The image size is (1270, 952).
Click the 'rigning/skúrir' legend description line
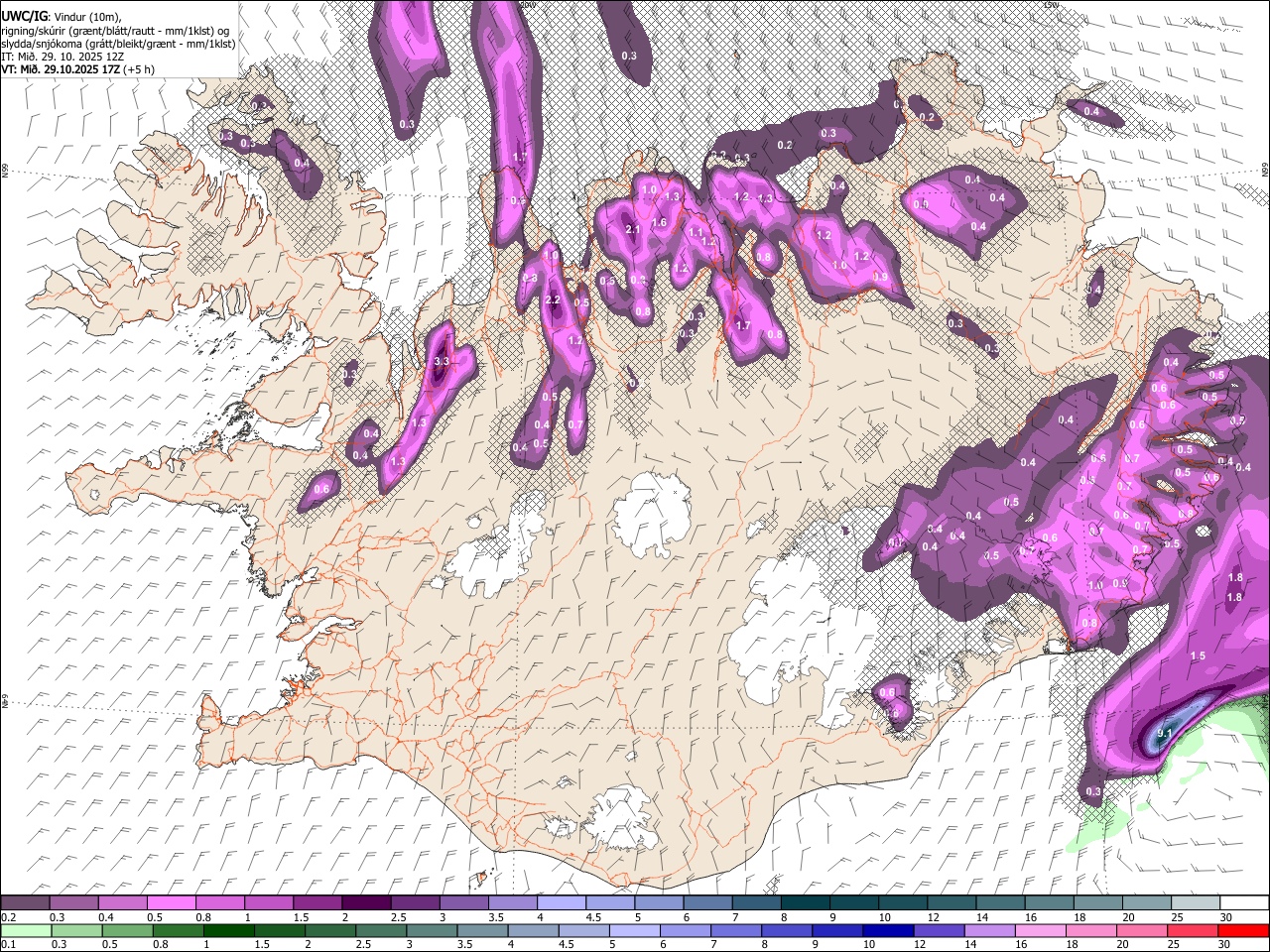click(115, 31)
